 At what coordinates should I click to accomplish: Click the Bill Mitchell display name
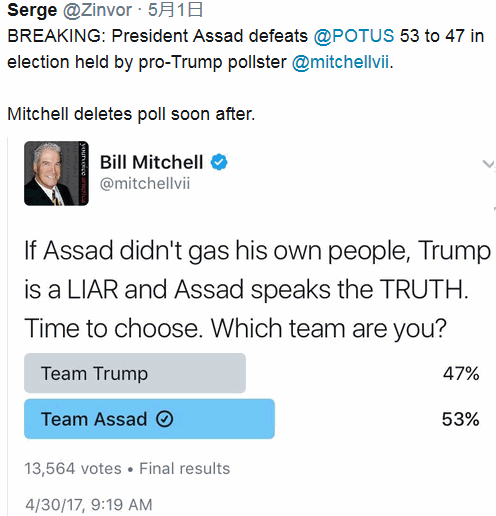click(x=152, y=162)
